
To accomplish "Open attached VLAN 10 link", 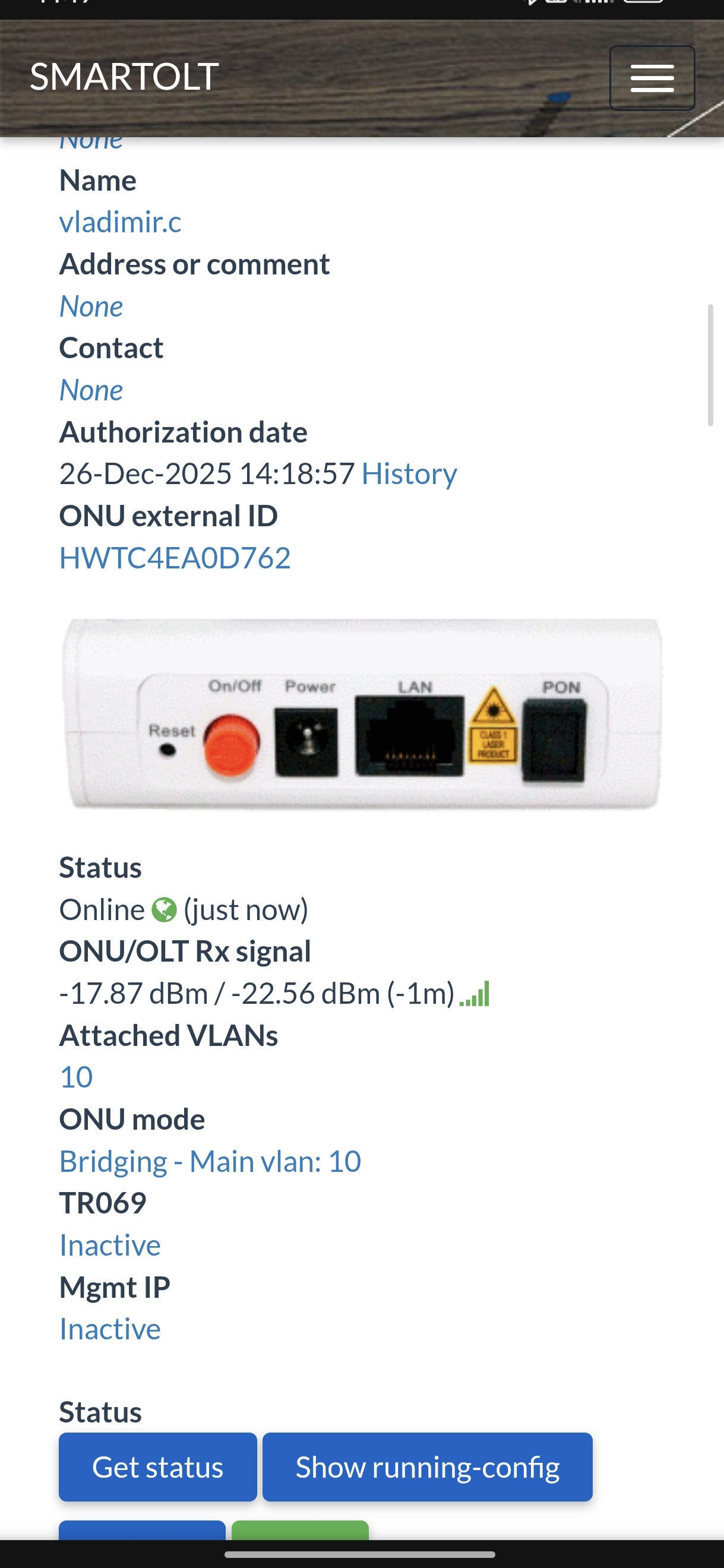I will [x=76, y=1077].
